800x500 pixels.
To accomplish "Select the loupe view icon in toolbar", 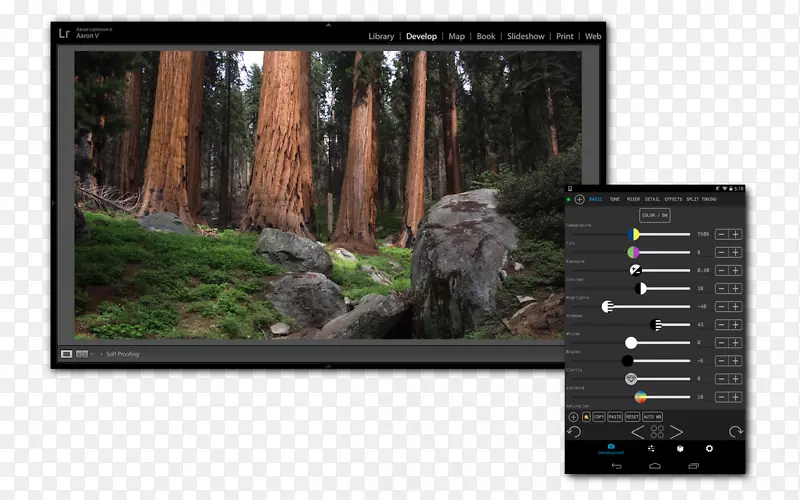I will coord(67,354).
